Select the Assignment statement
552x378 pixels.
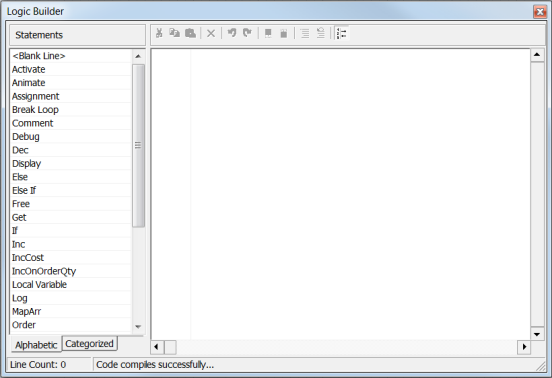(36, 96)
